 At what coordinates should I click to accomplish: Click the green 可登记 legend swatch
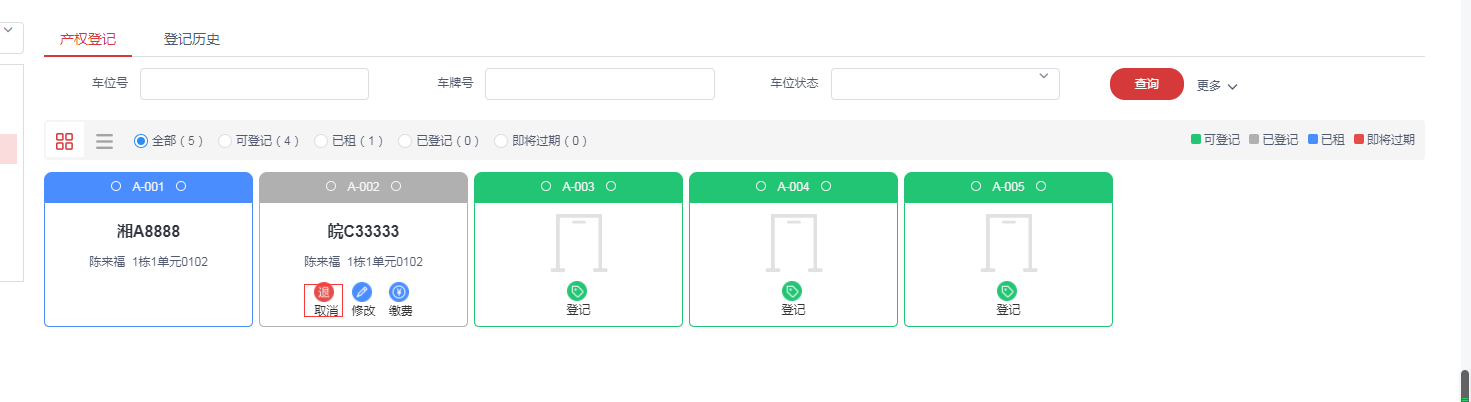pos(1196,140)
